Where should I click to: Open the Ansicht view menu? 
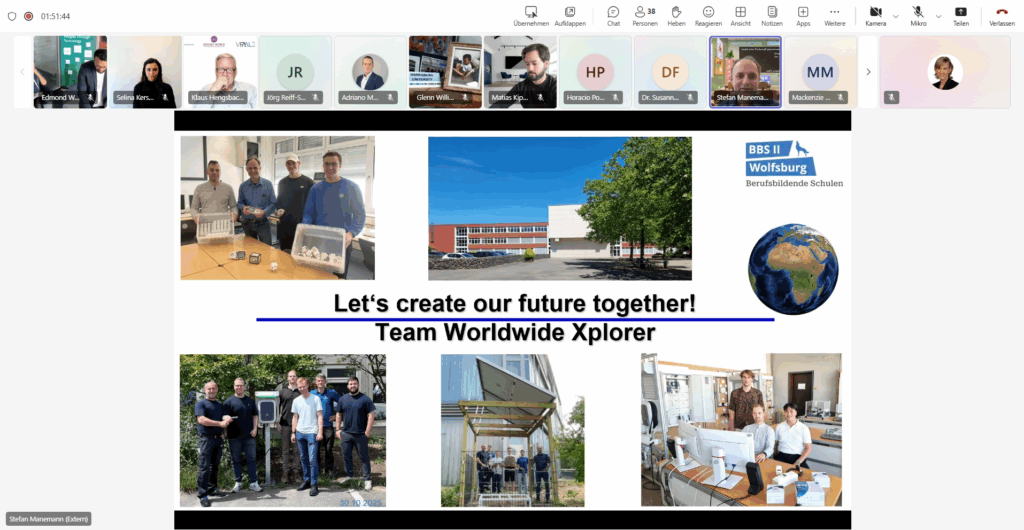click(x=740, y=16)
